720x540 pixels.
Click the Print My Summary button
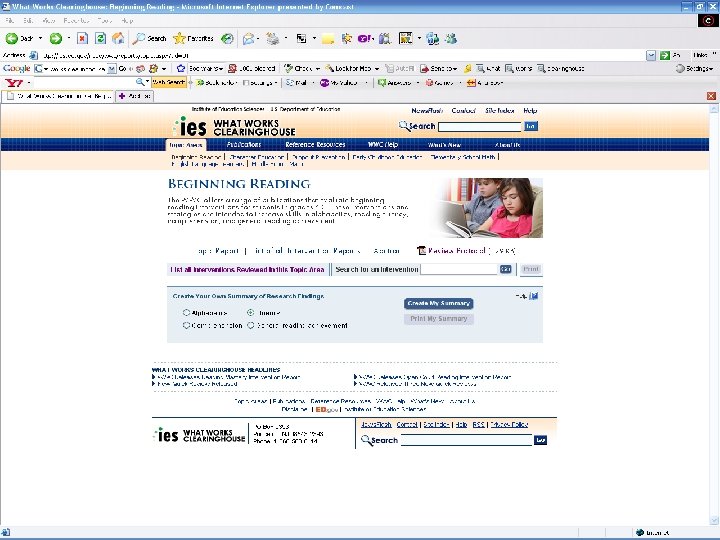(439, 319)
